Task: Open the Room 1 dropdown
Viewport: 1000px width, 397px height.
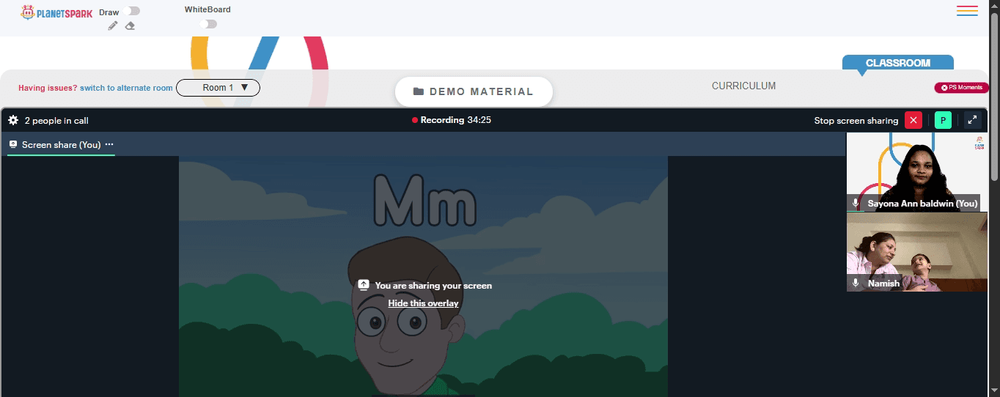Action: point(218,87)
